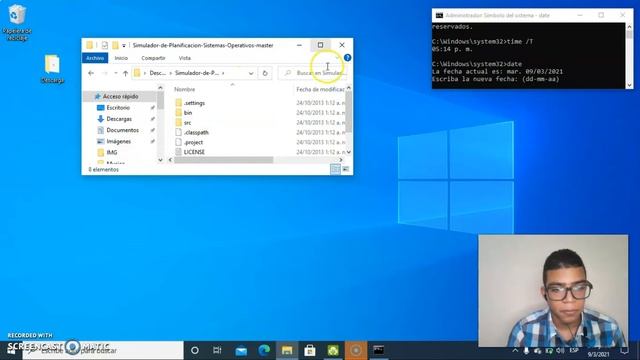Go up one folder level with up arrow
Viewport: 640px width, 360px height.
click(x=125, y=73)
